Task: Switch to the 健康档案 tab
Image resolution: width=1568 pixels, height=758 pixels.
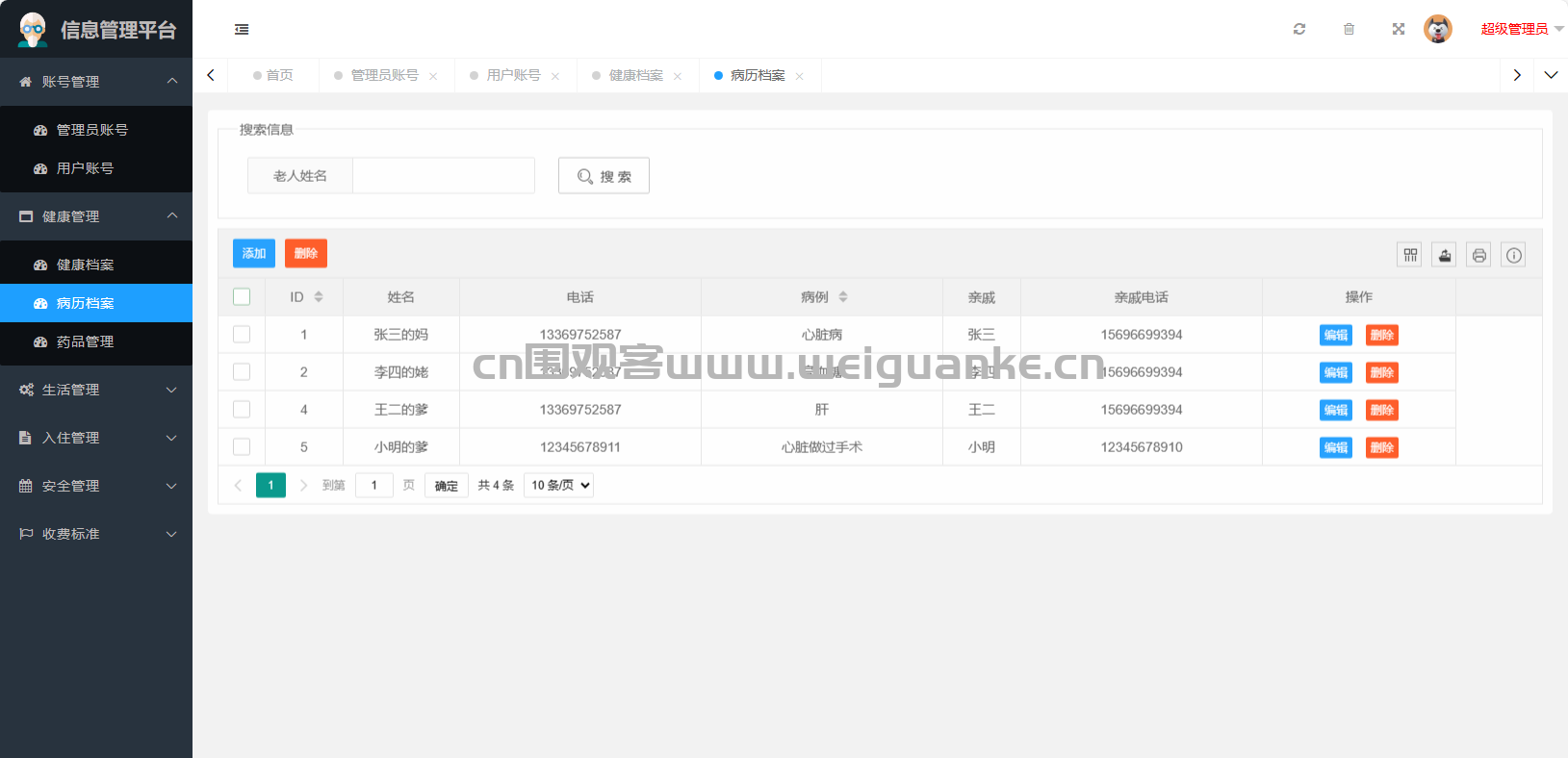Action: click(635, 75)
